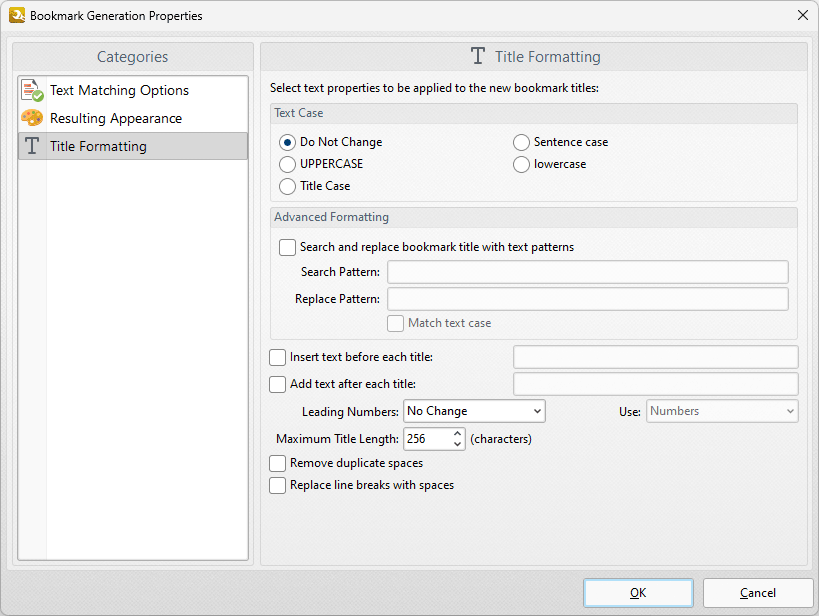Open the Resulting Appearance category

coord(133,118)
